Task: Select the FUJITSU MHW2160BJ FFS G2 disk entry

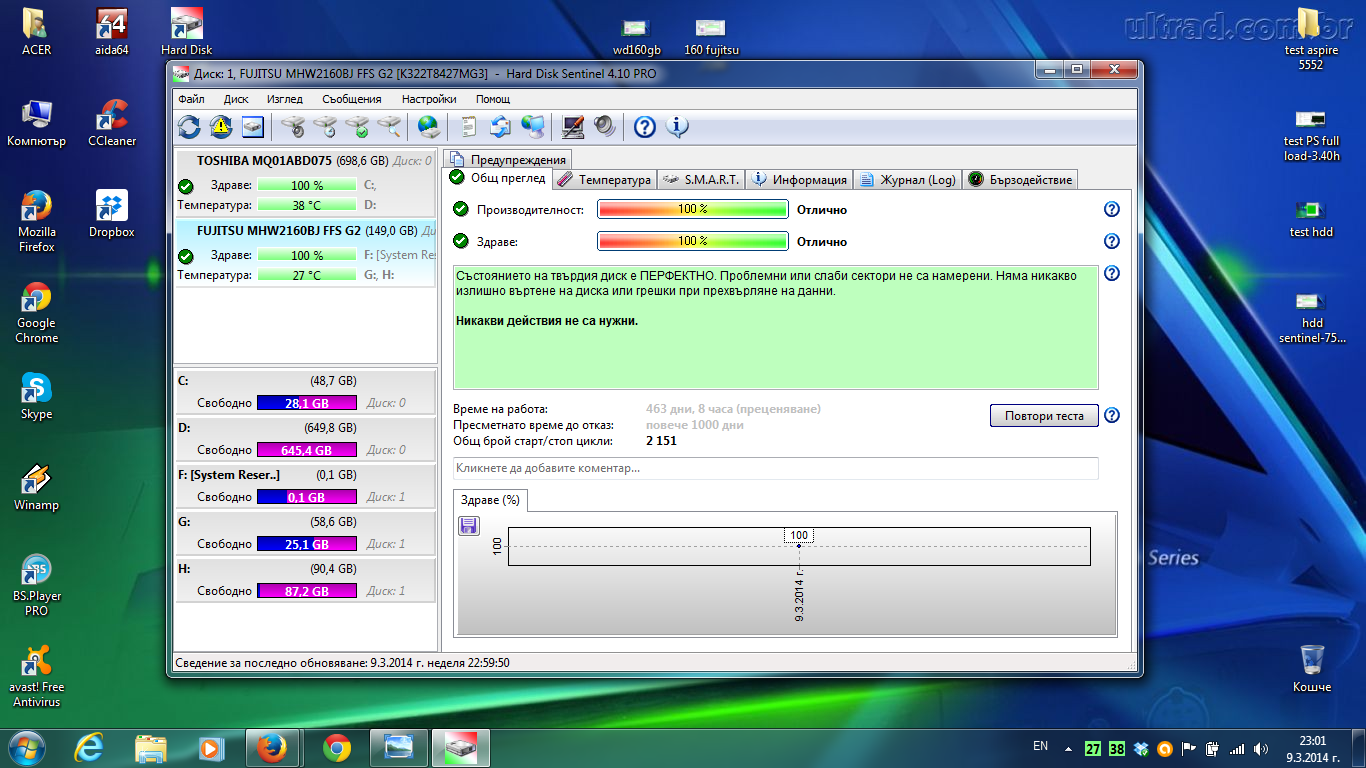Action: (x=305, y=252)
